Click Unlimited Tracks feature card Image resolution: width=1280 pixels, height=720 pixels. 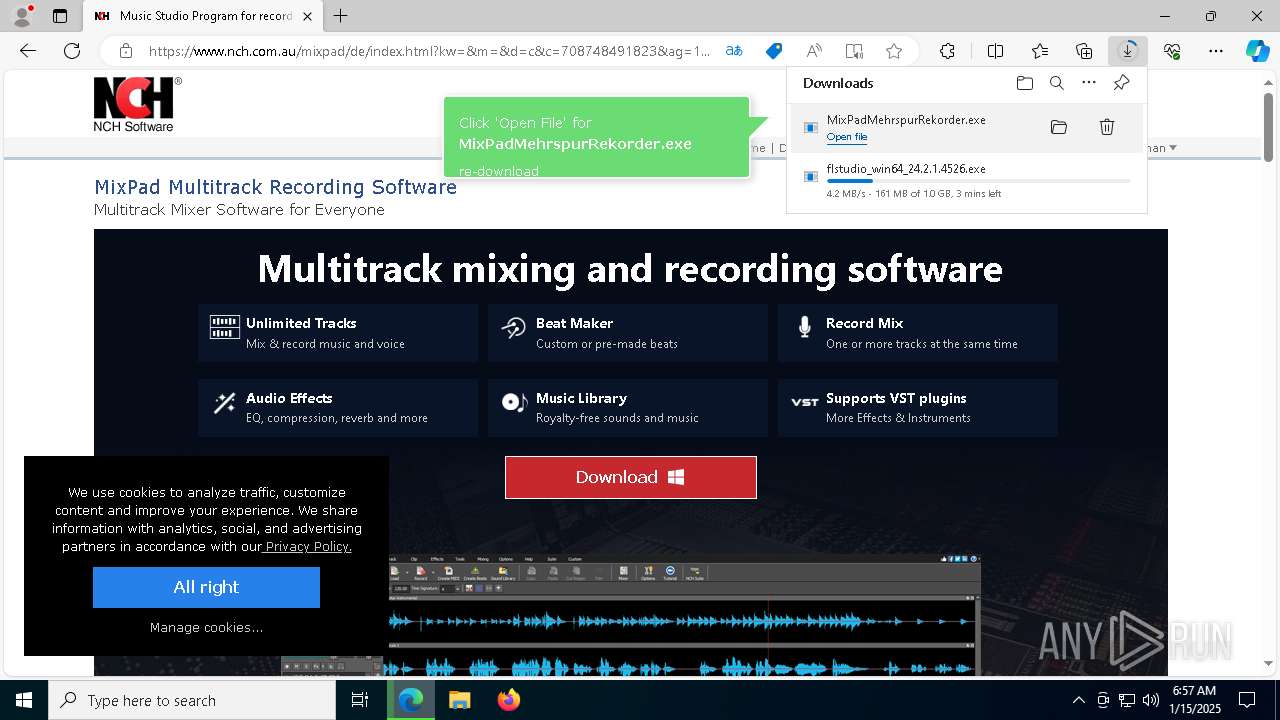(338, 333)
